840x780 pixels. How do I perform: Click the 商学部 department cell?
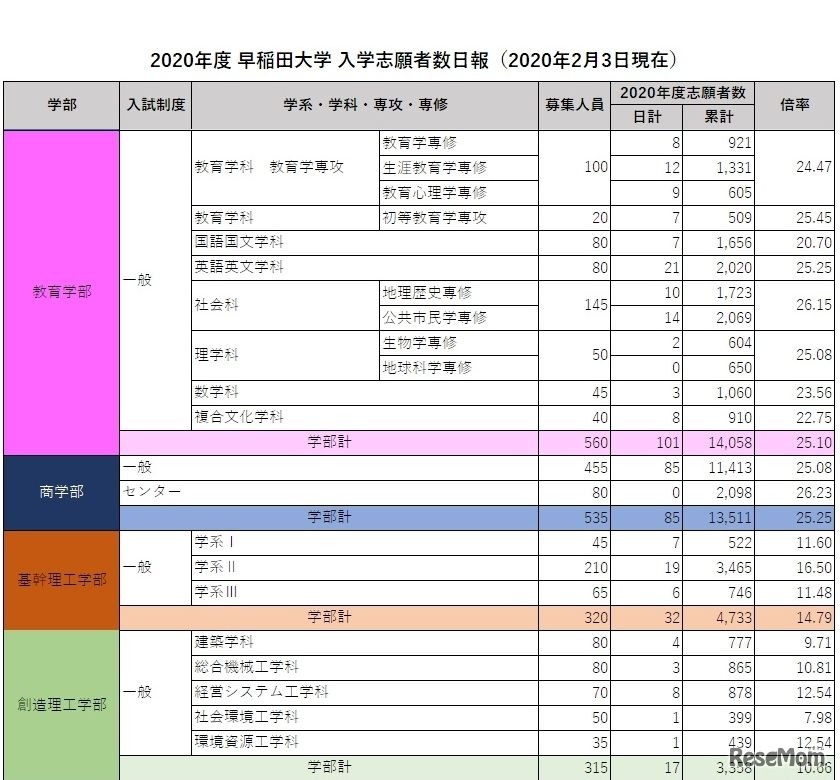click(61, 491)
